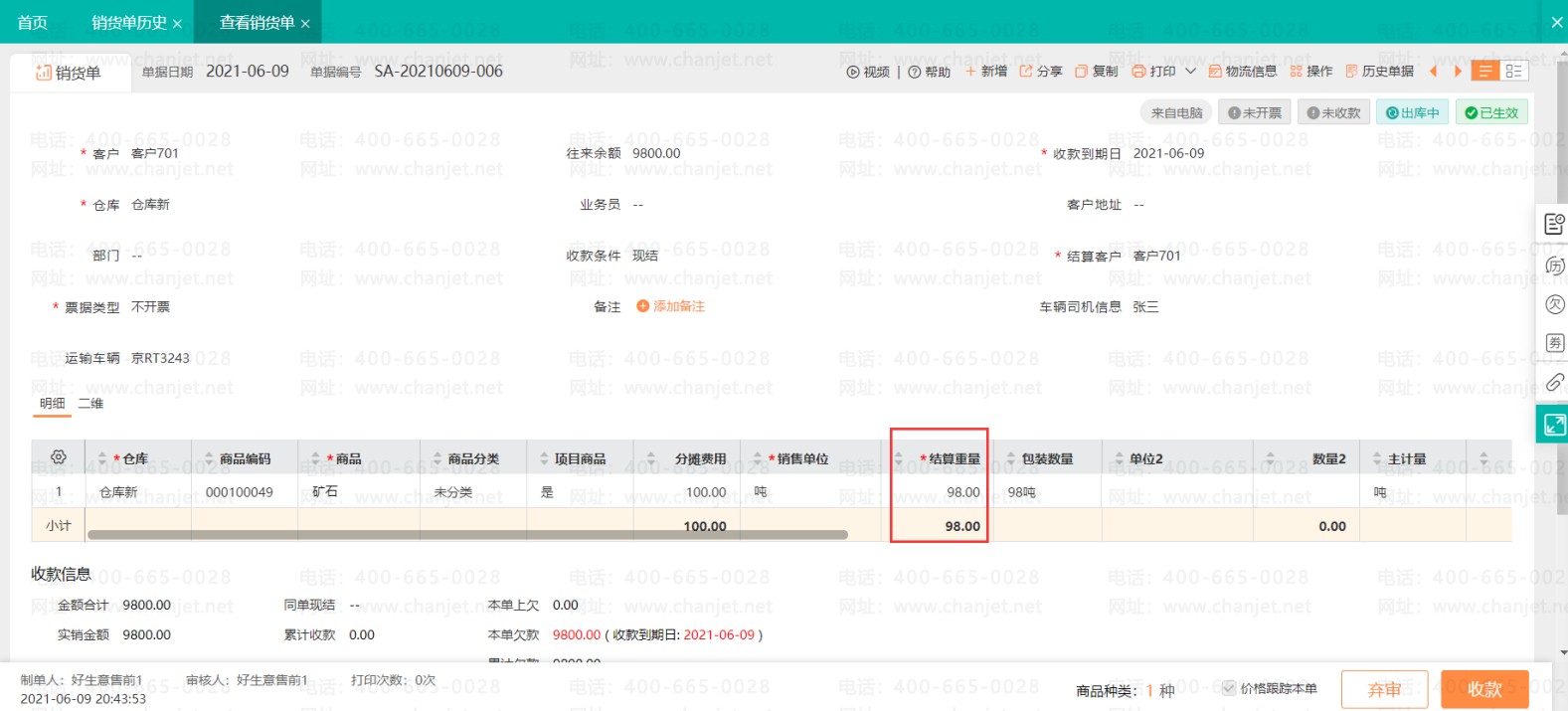Click the 弃审 button
Screen dimensions: 1568x711
click(x=1384, y=689)
